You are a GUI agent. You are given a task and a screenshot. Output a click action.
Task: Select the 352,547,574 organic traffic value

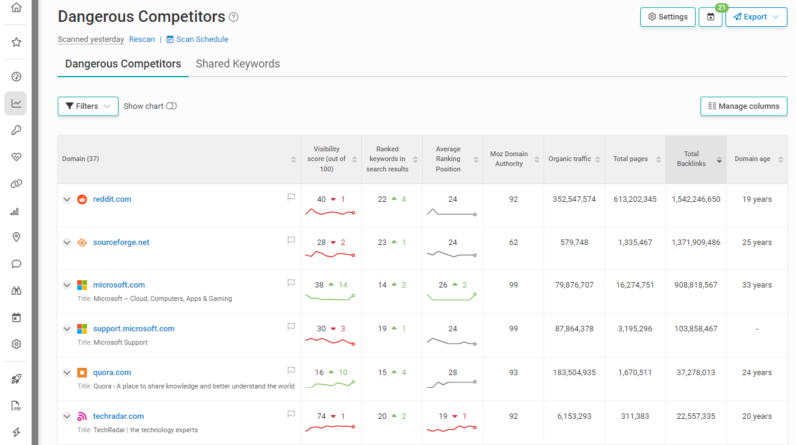(x=574, y=199)
